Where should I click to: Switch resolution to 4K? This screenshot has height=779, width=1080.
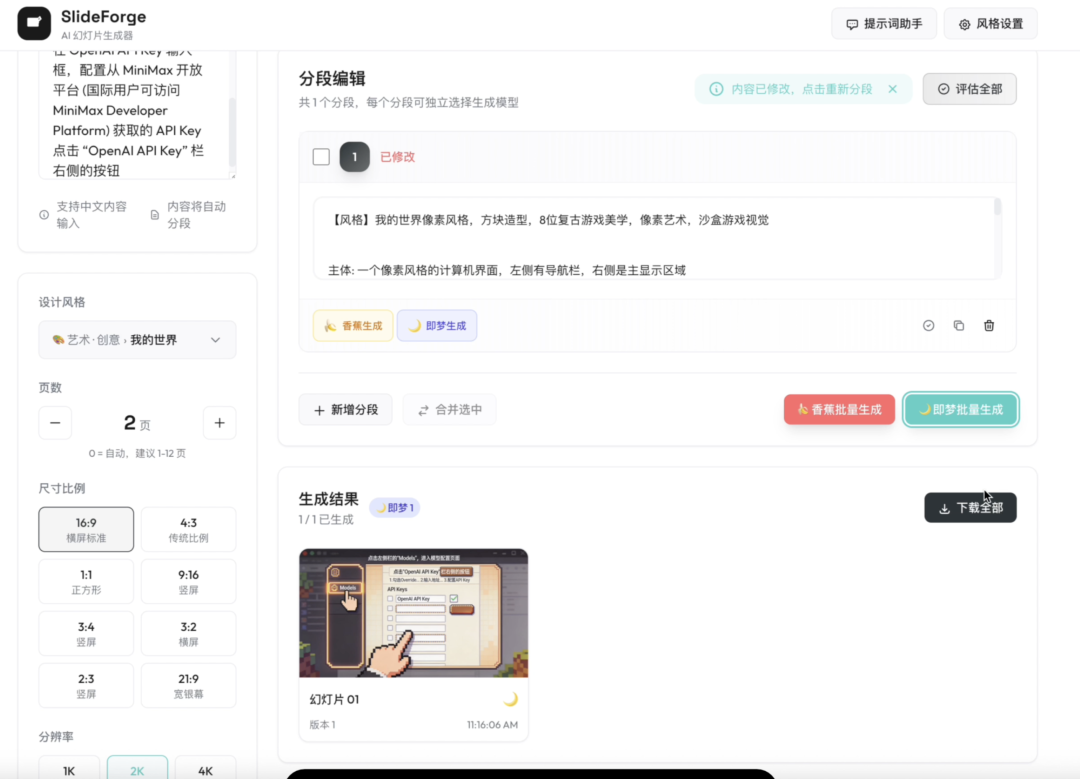pos(205,768)
